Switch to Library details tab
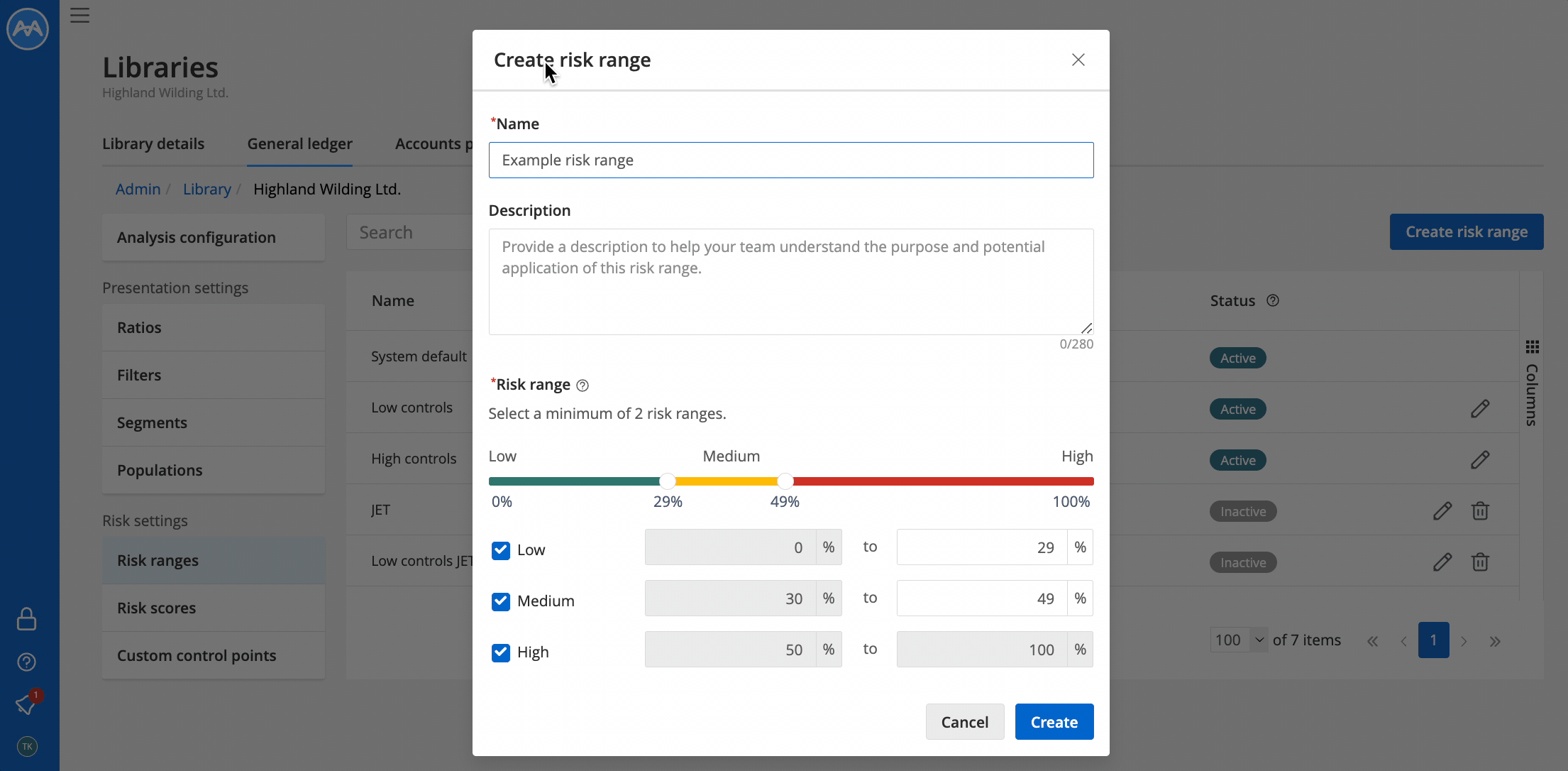The image size is (1568, 771). coord(153,143)
